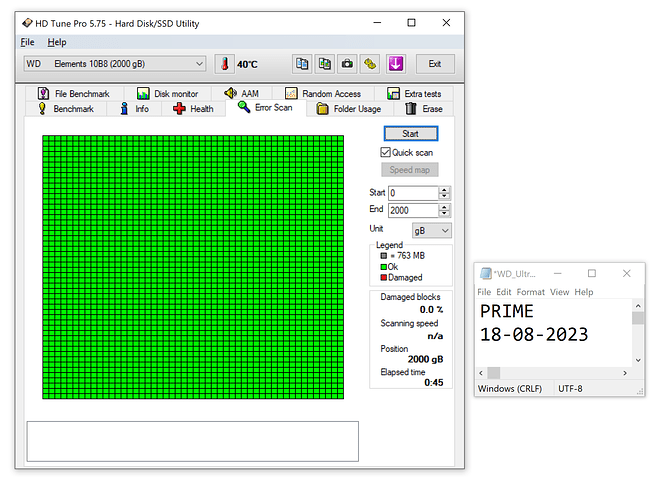Click Notepad horizontal scroll right arrow
The width and height of the screenshot is (663, 500).
(x=625, y=373)
